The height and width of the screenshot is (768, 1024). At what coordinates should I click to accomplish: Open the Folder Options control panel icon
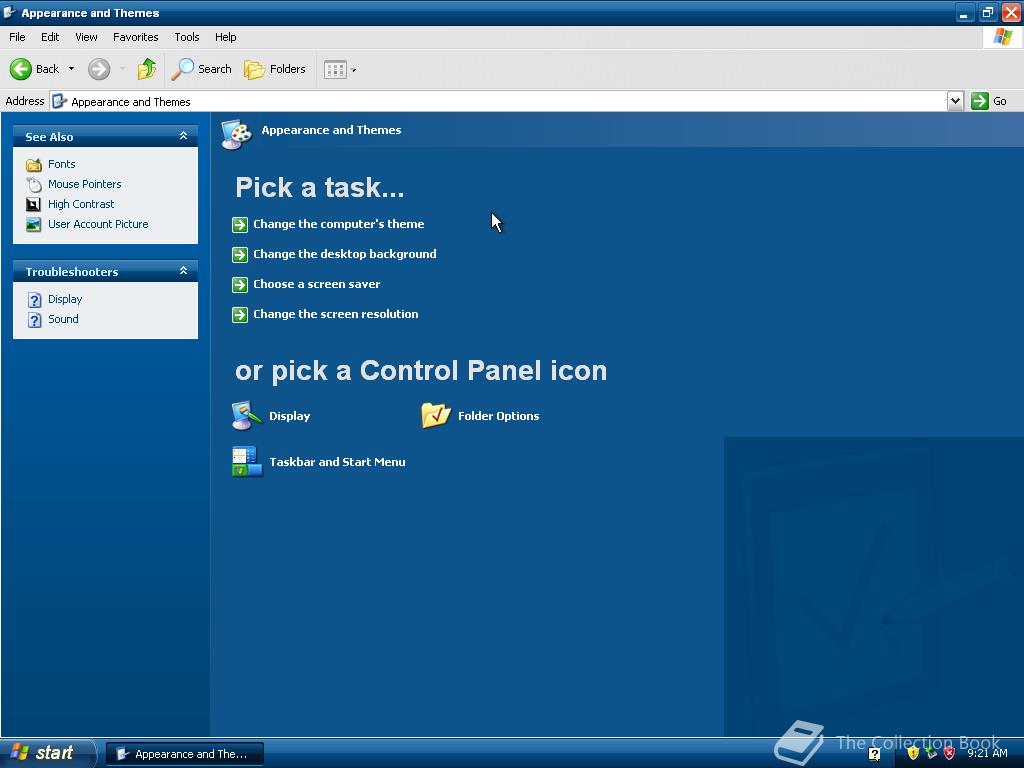point(436,415)
